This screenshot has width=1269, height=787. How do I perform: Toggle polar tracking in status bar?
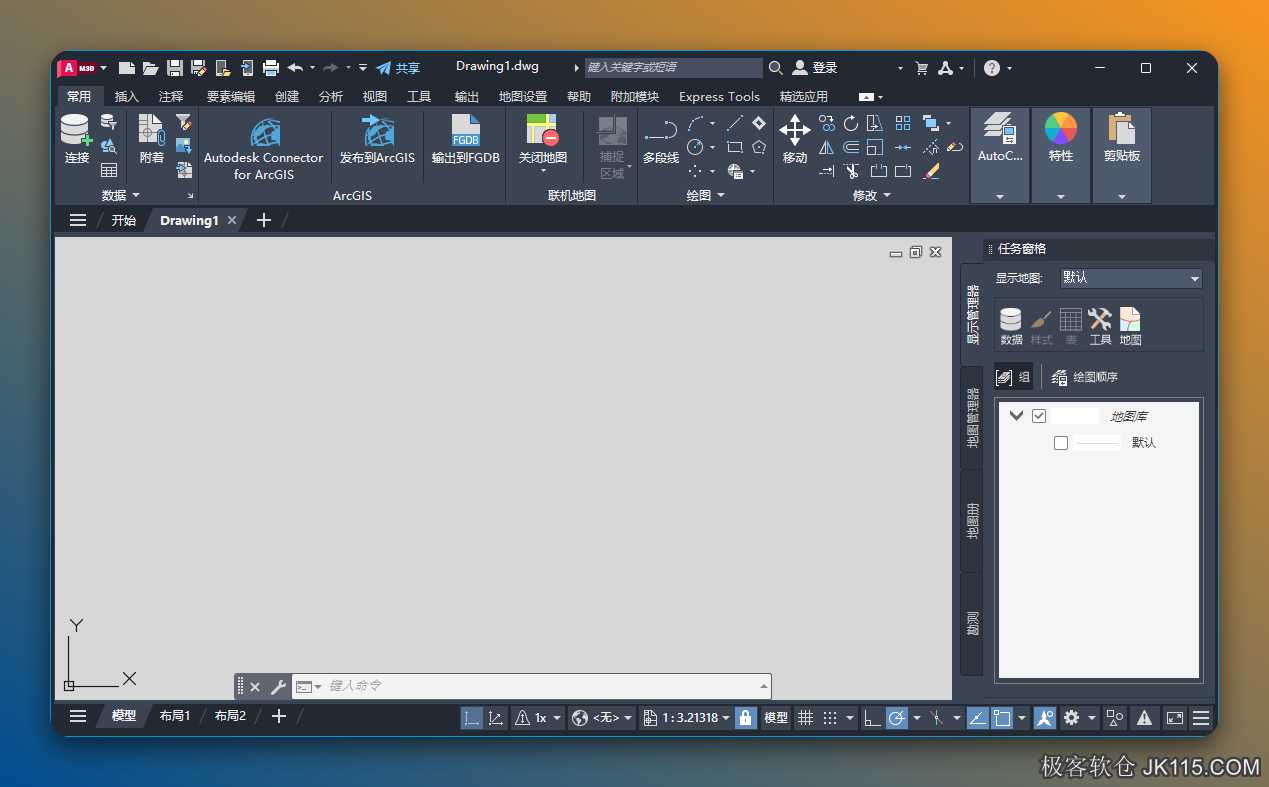(897, 718)
